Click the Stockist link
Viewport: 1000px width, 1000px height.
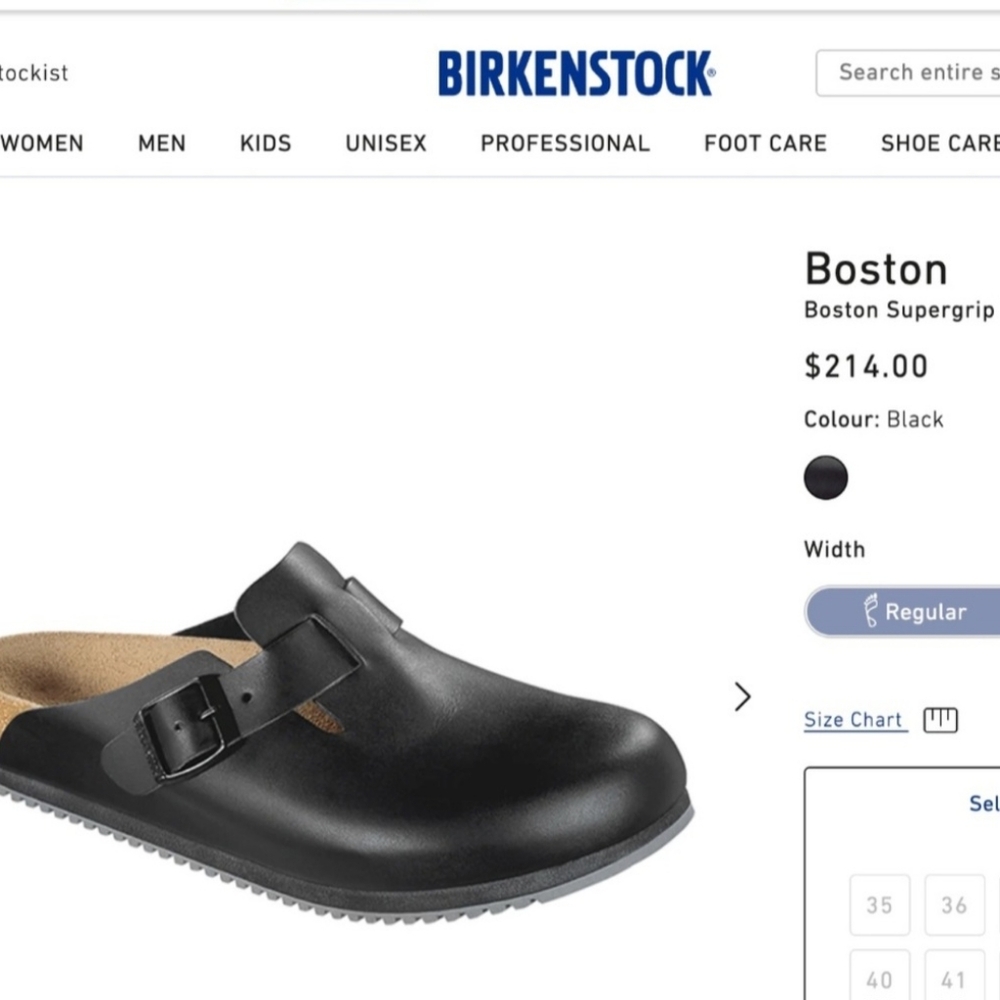(x=33, y=72)
